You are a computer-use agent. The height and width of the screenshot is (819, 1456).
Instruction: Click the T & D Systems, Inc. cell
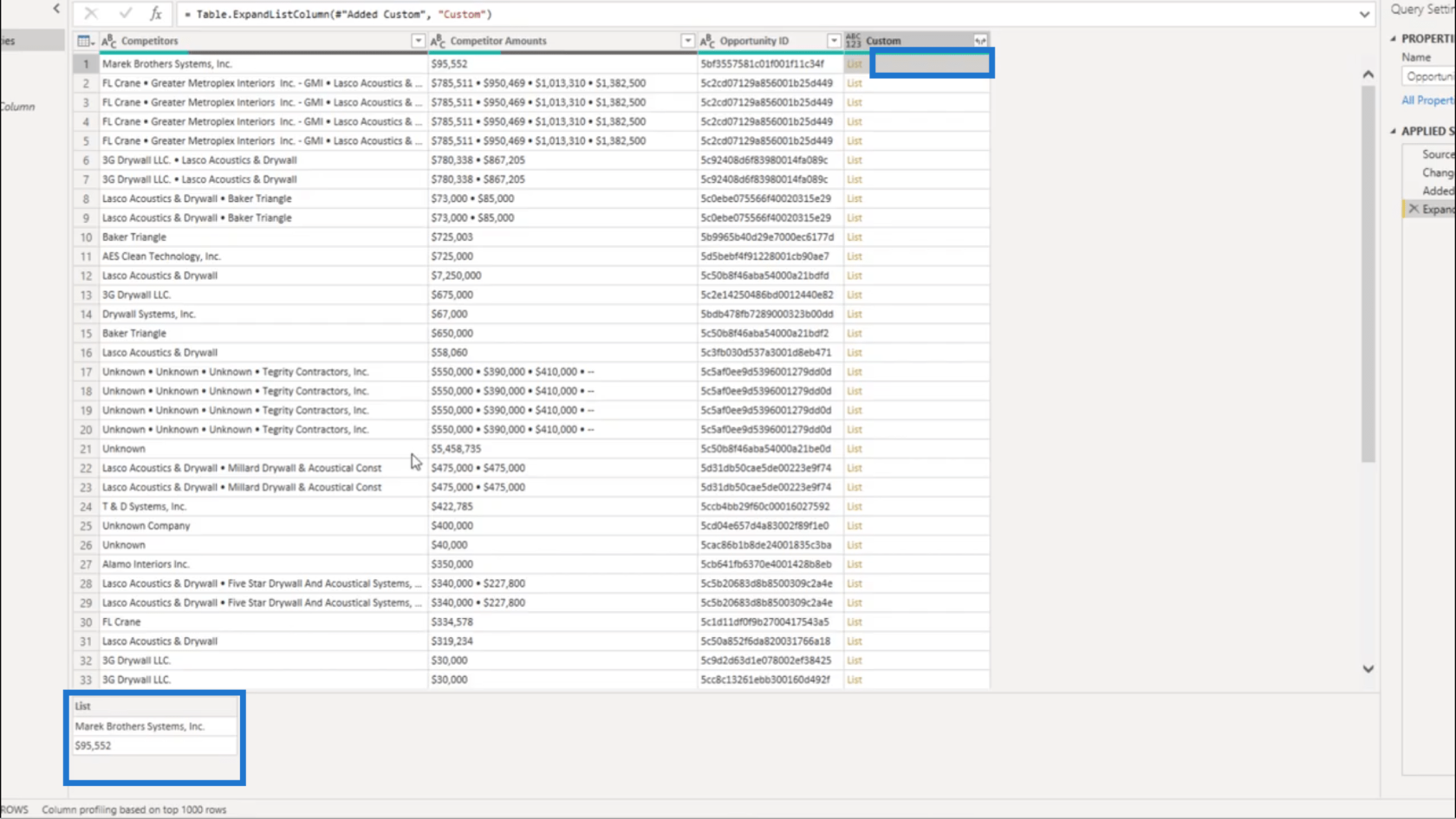(263, 507)
